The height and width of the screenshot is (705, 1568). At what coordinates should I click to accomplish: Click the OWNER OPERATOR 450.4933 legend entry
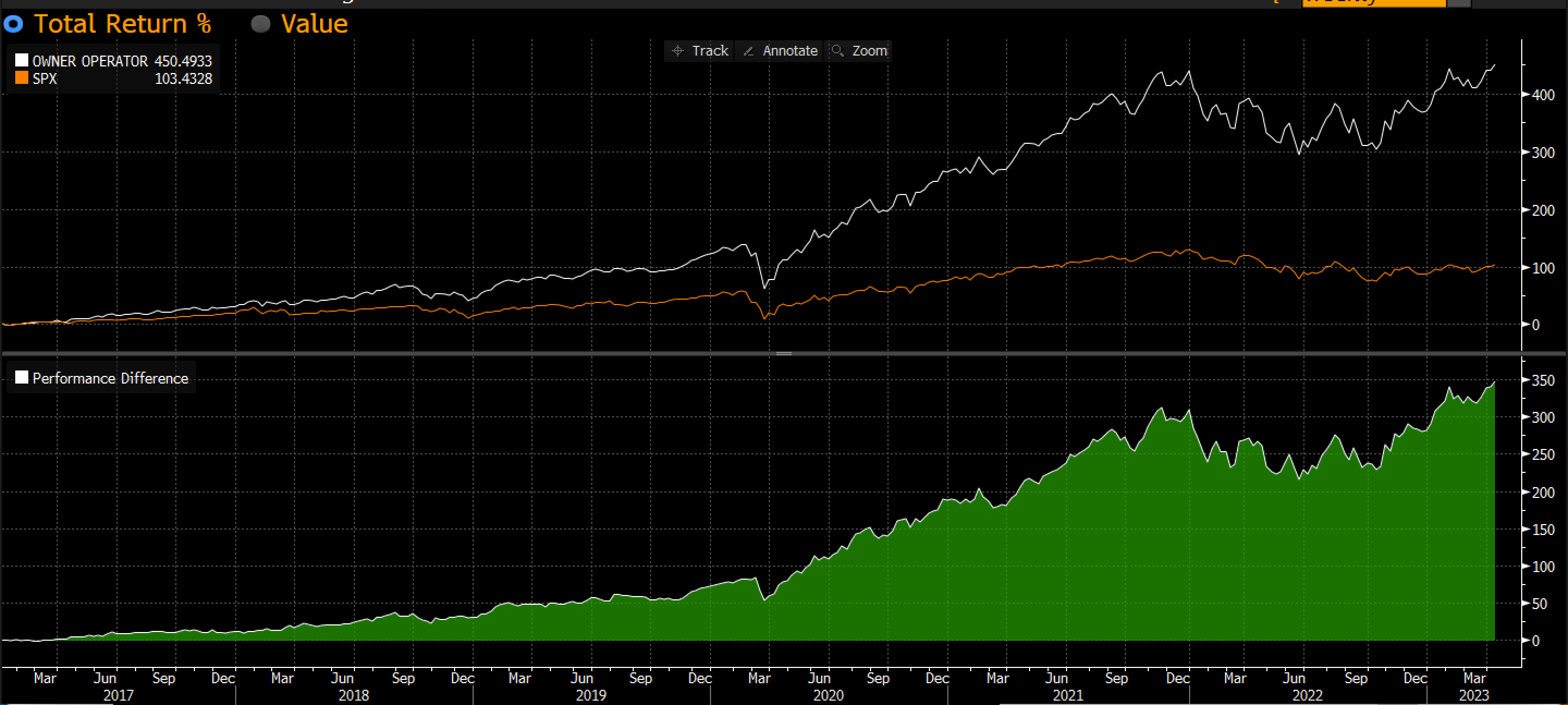tap(122, 61)
